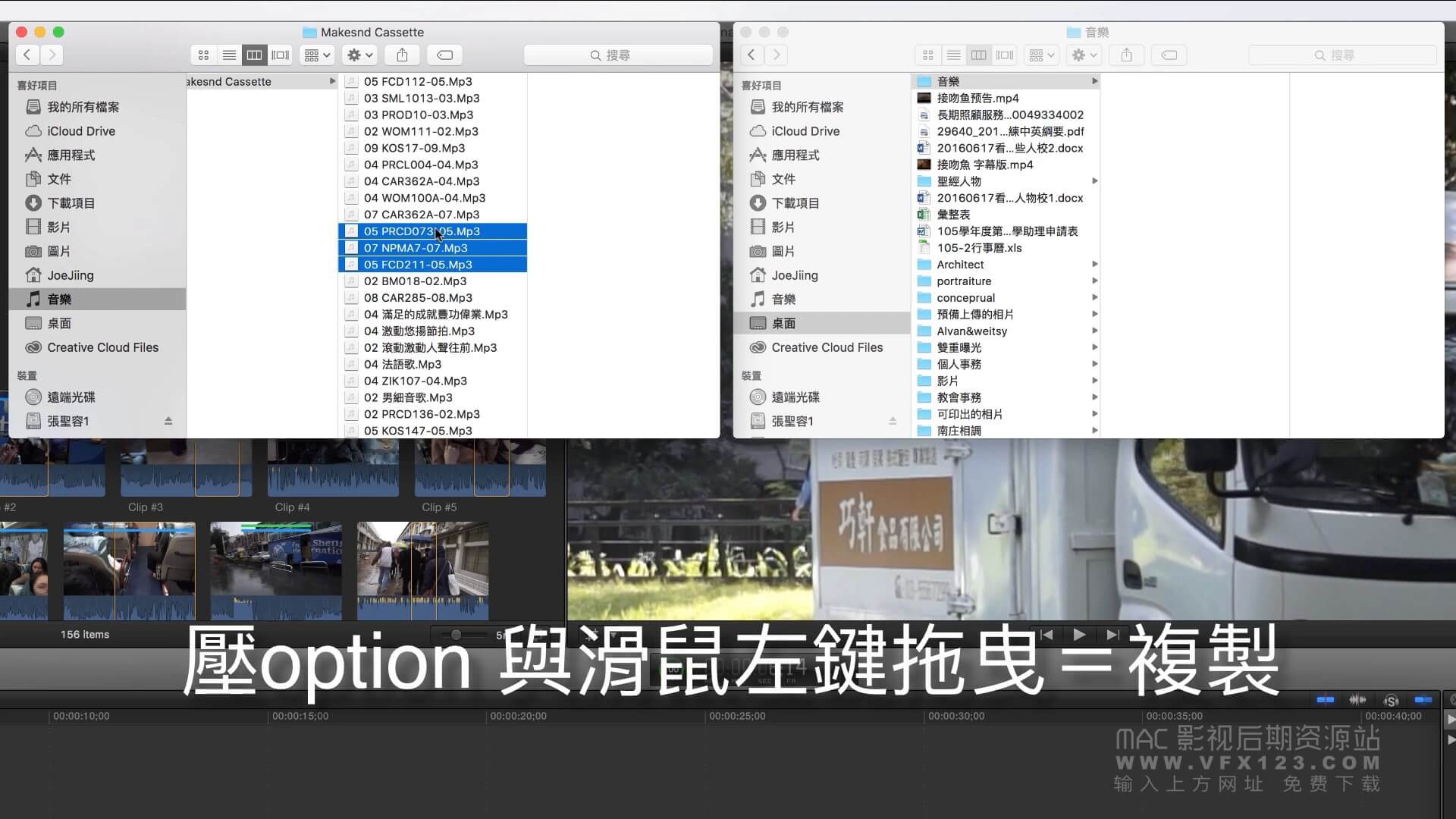The width and height of the screenshot is (1456, 819).
Task: Click edit tags button in left Finder window
Action: pos(445,55)
